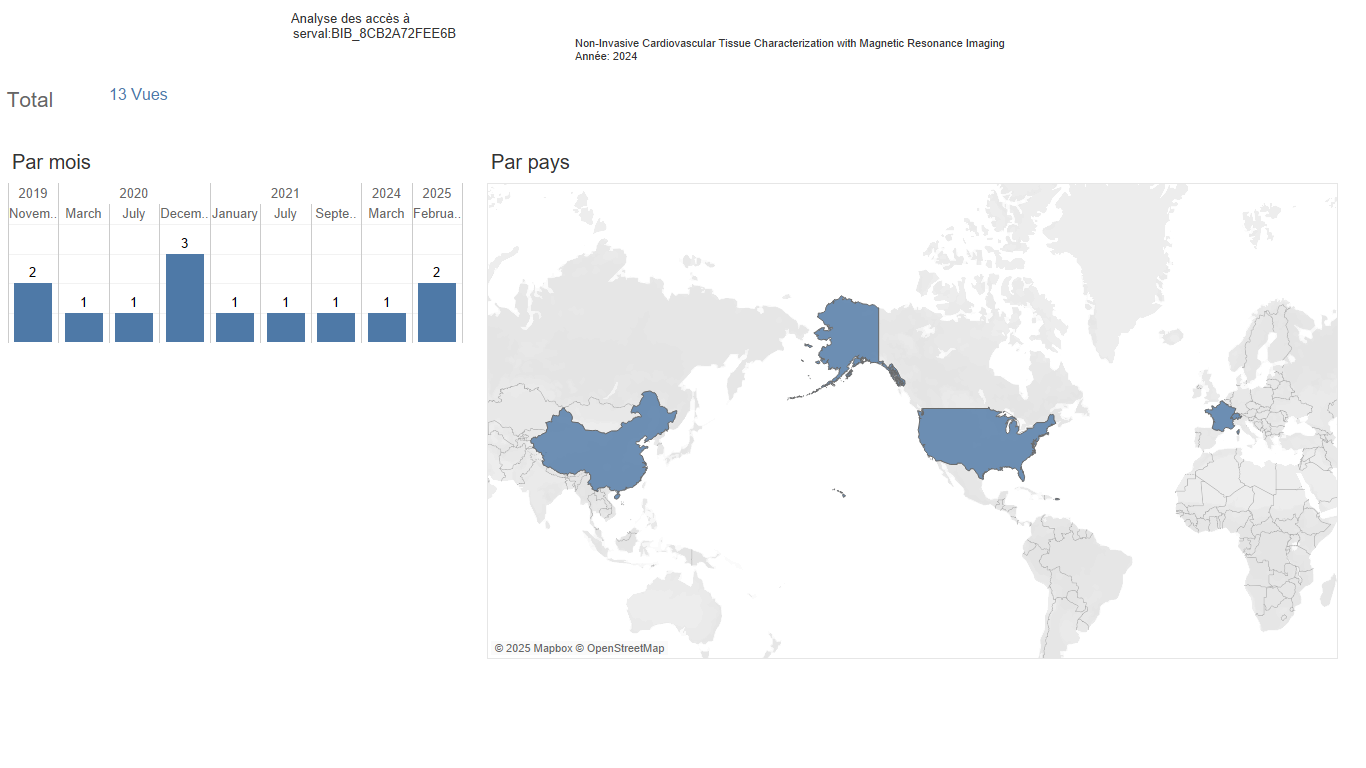
Task: Click the March label under 2020
Action: [84, 213]
